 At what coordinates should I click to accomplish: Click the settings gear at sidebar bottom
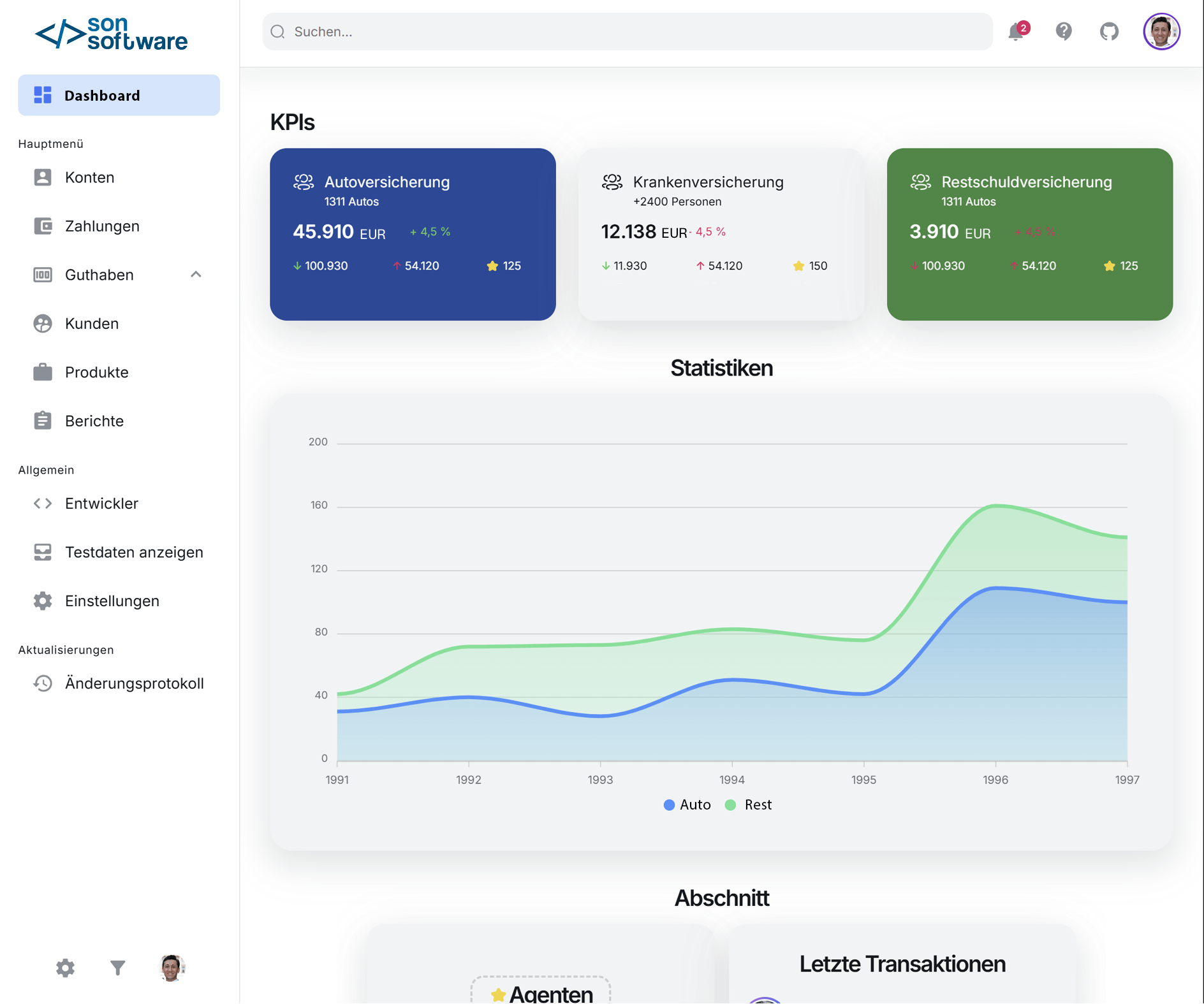(65, 968)
